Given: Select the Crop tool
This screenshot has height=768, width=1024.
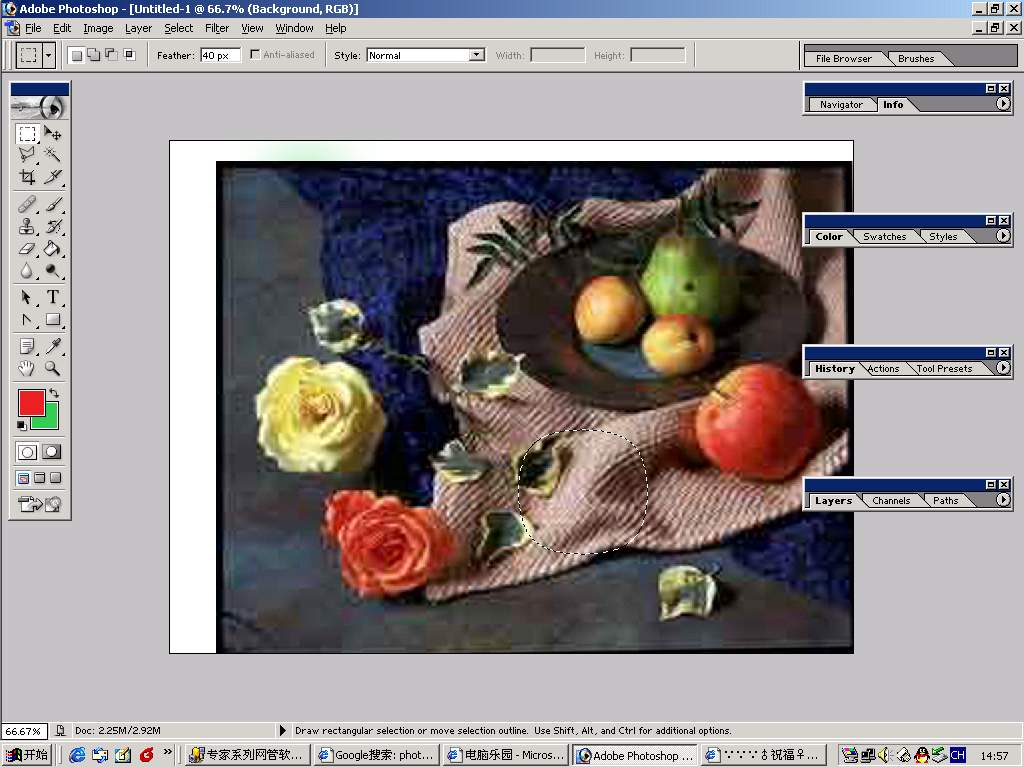Looking at the screenshot, I should [x=27, y=176].
